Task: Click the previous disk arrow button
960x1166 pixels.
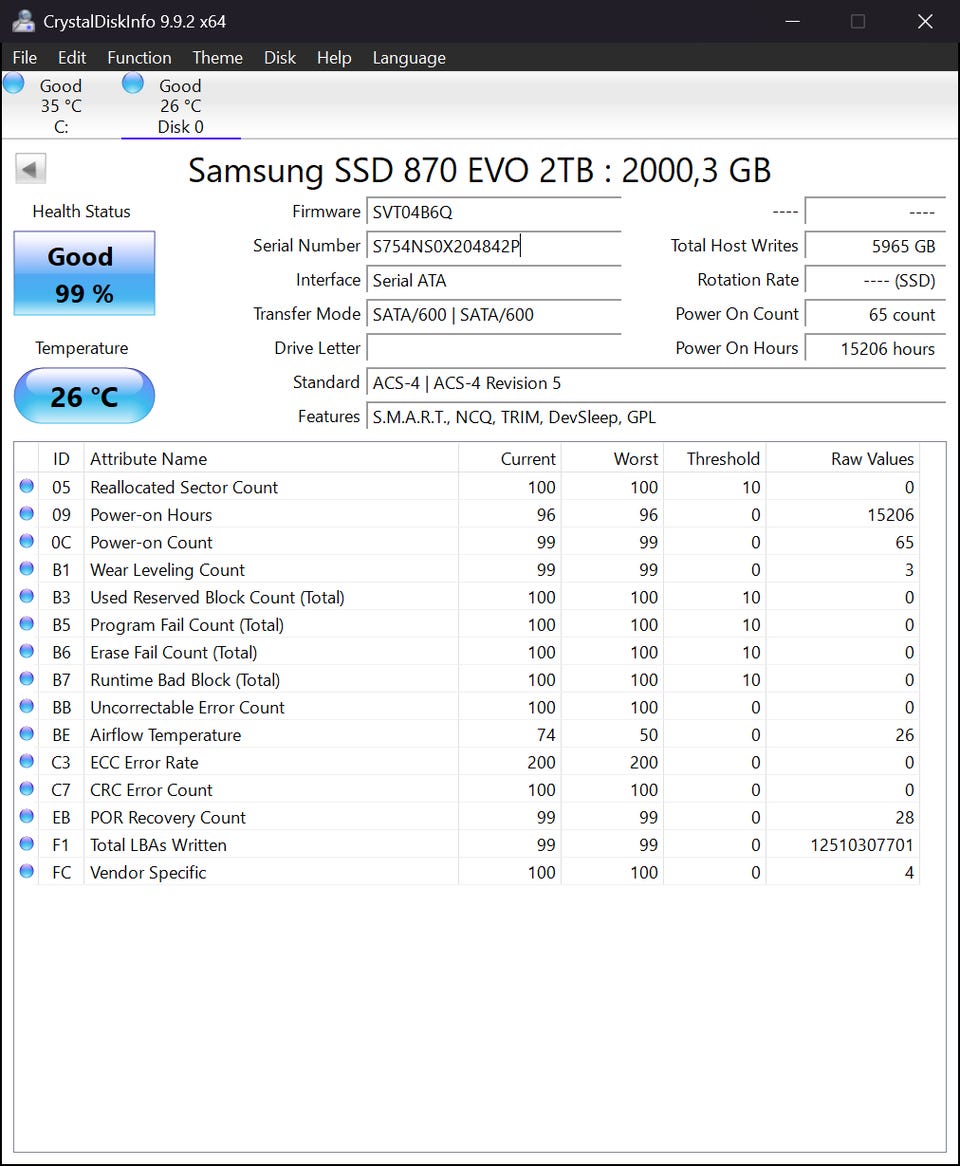Action: (x=30, y=169)
